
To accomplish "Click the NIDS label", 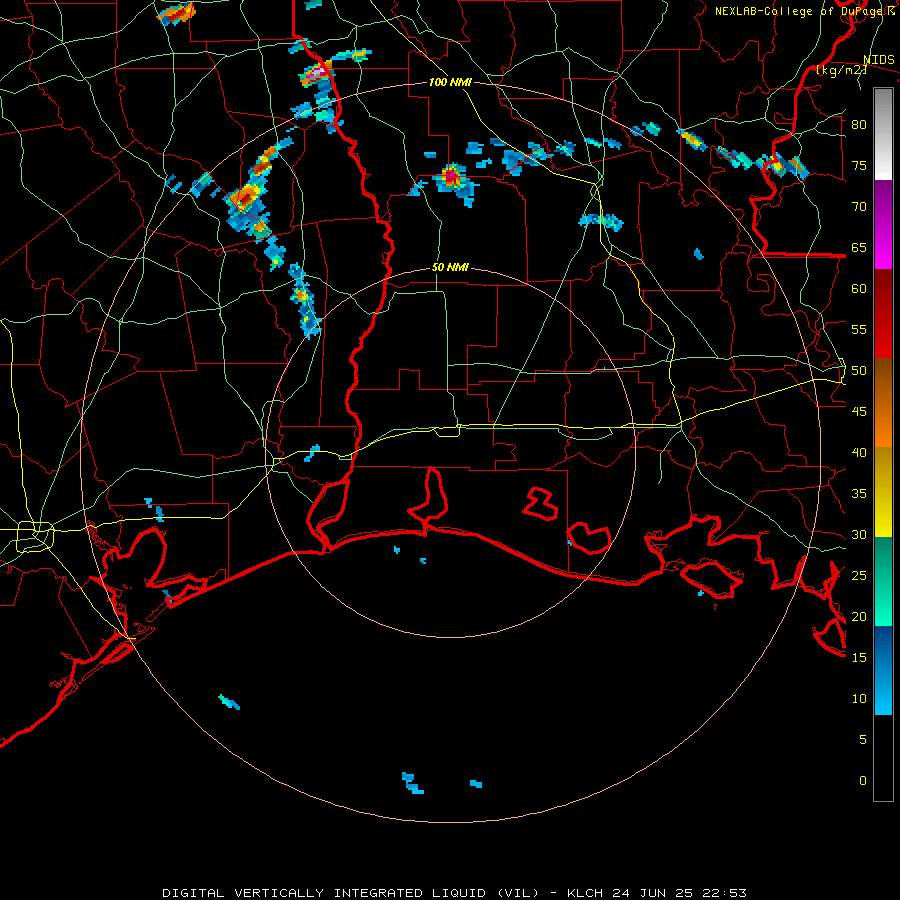I will [x=879, y=59].
